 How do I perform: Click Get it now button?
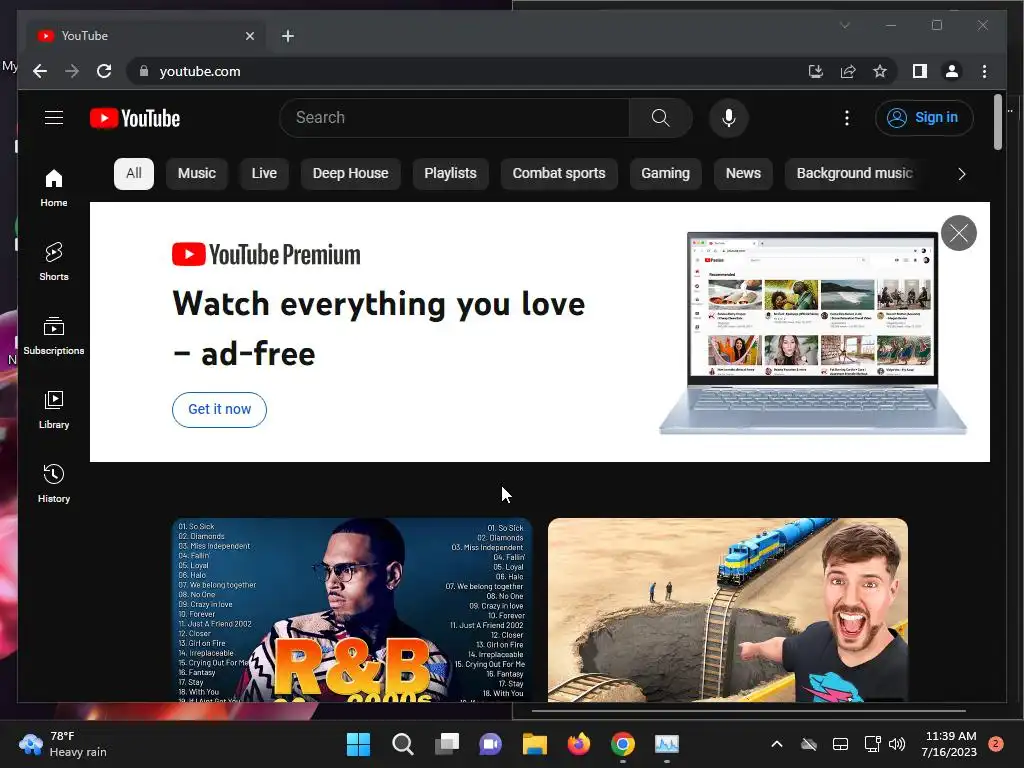click(219, 409)
